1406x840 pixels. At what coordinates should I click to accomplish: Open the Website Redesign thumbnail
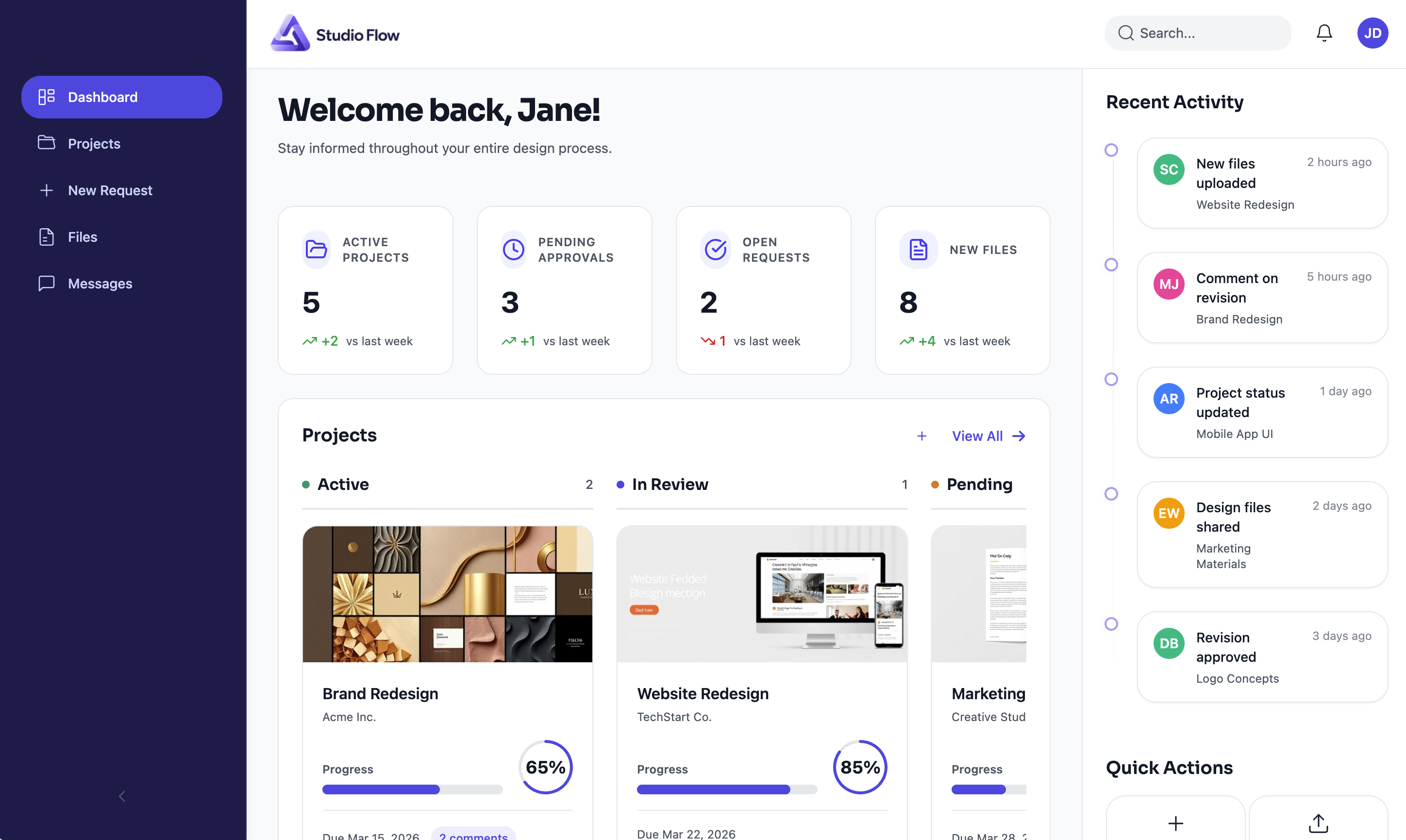click(x=762, y=594)
